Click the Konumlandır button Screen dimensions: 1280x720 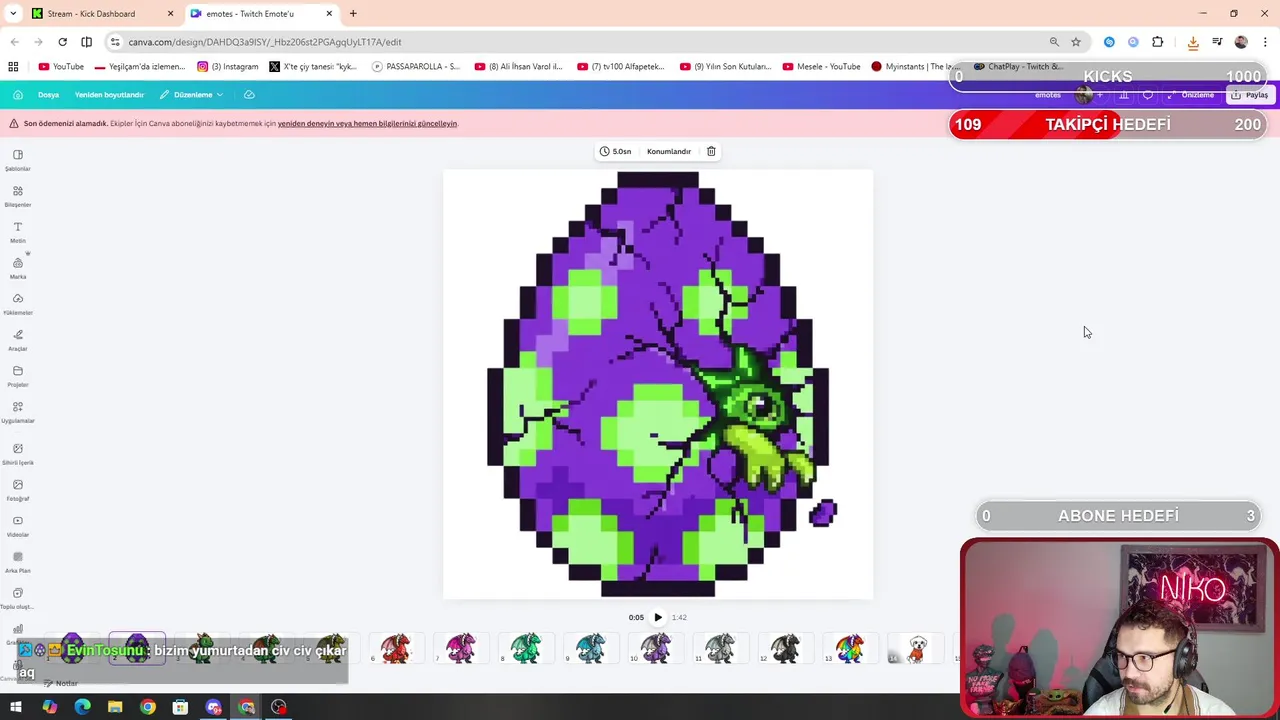click(x=669, y=151)
